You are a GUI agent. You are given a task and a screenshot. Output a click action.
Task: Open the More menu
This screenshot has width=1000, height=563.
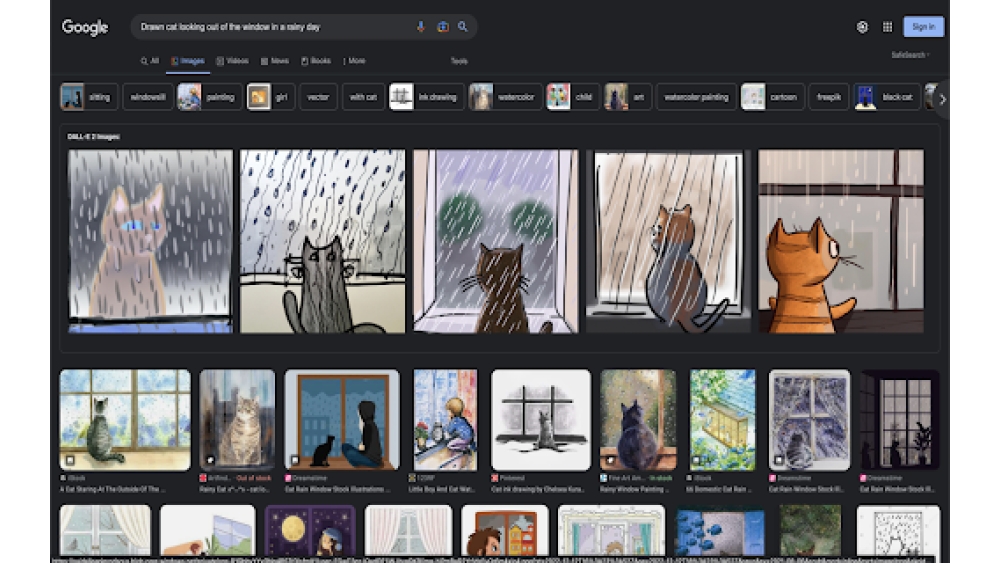click(x=354, y=61)
